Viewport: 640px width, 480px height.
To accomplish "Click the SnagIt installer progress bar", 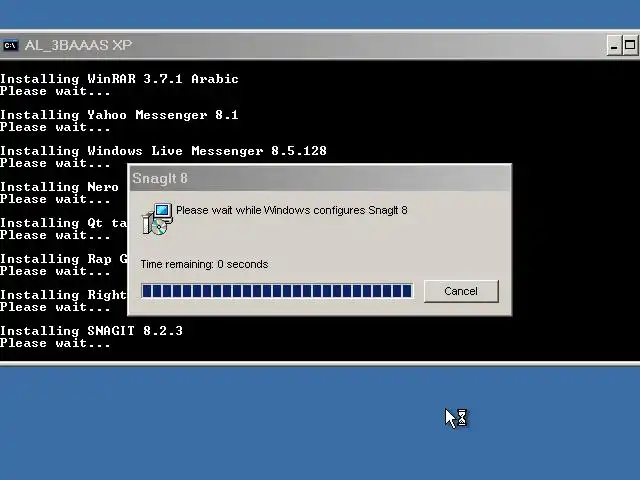I will 277,291.
